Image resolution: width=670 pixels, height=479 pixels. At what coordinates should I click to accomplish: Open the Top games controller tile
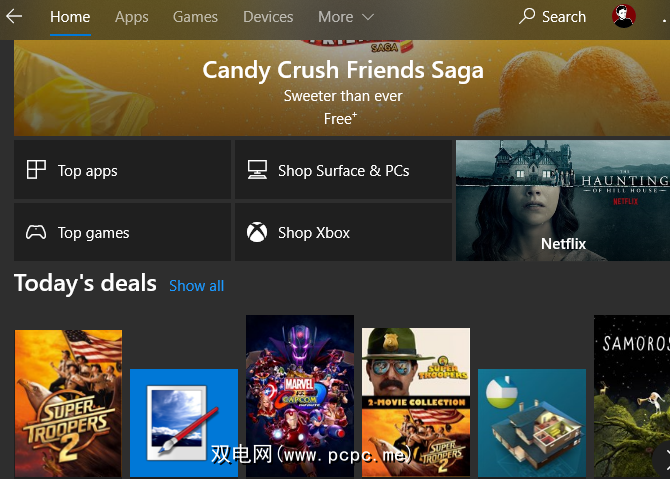click(x=122, y=233)
